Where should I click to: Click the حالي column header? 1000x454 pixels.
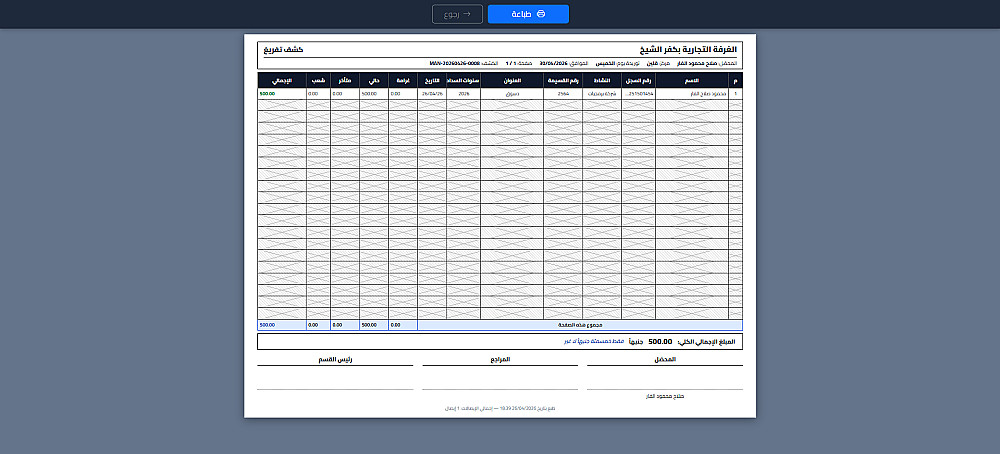374,80
